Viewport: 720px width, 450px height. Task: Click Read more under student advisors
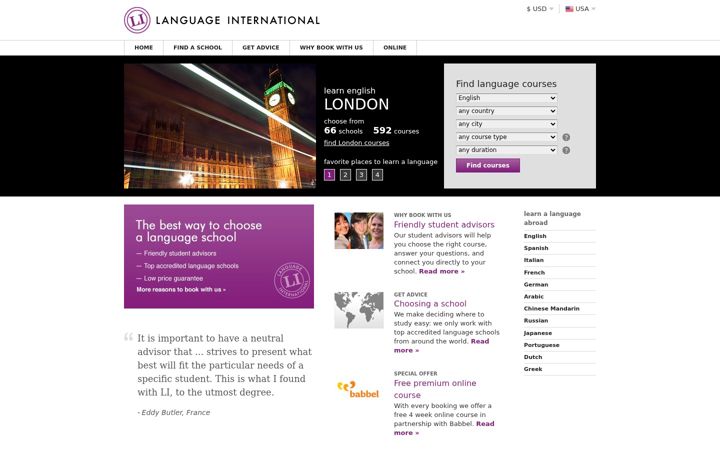pos(442,271)
